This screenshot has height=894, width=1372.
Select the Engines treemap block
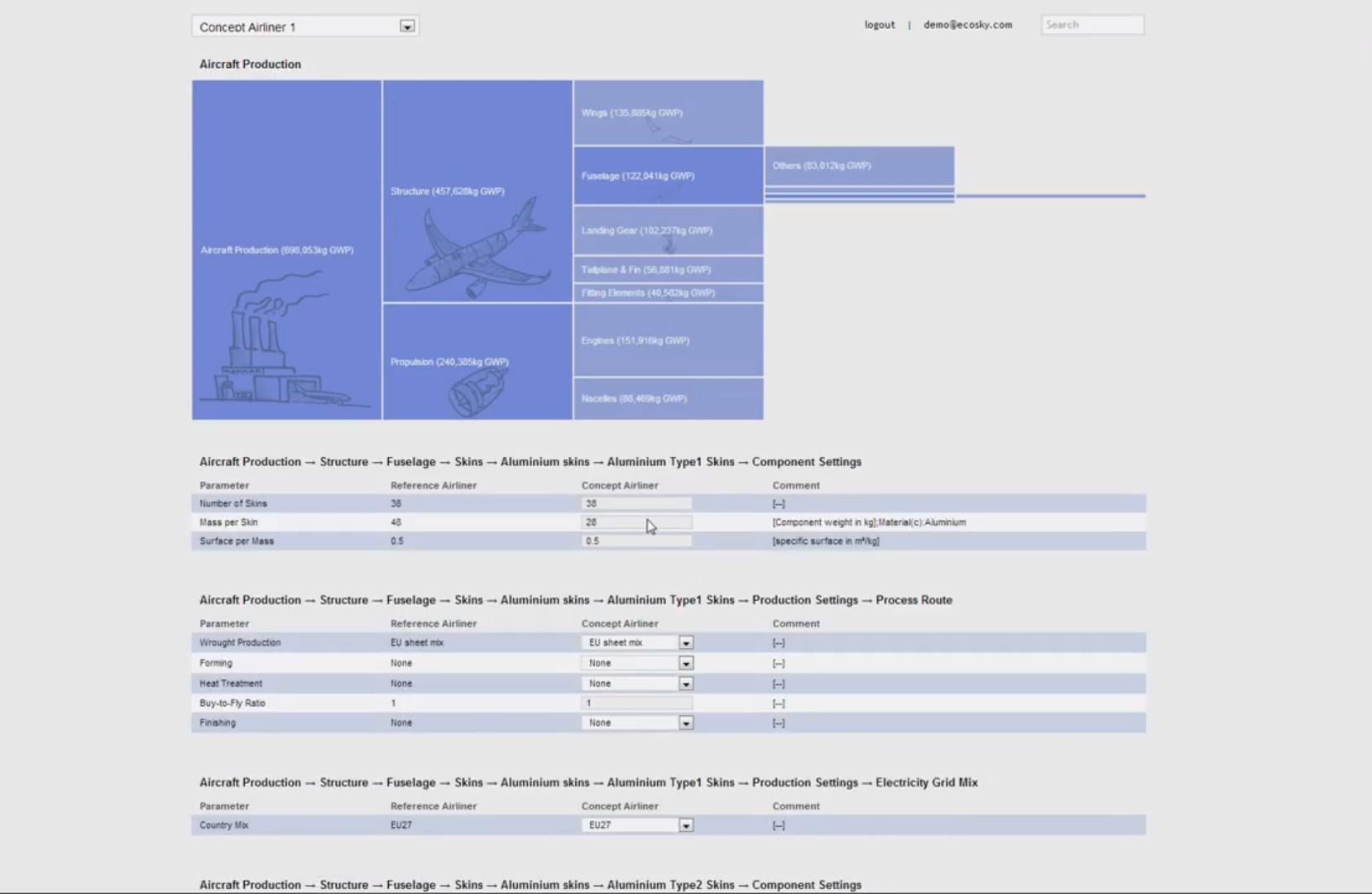[668, 340]
